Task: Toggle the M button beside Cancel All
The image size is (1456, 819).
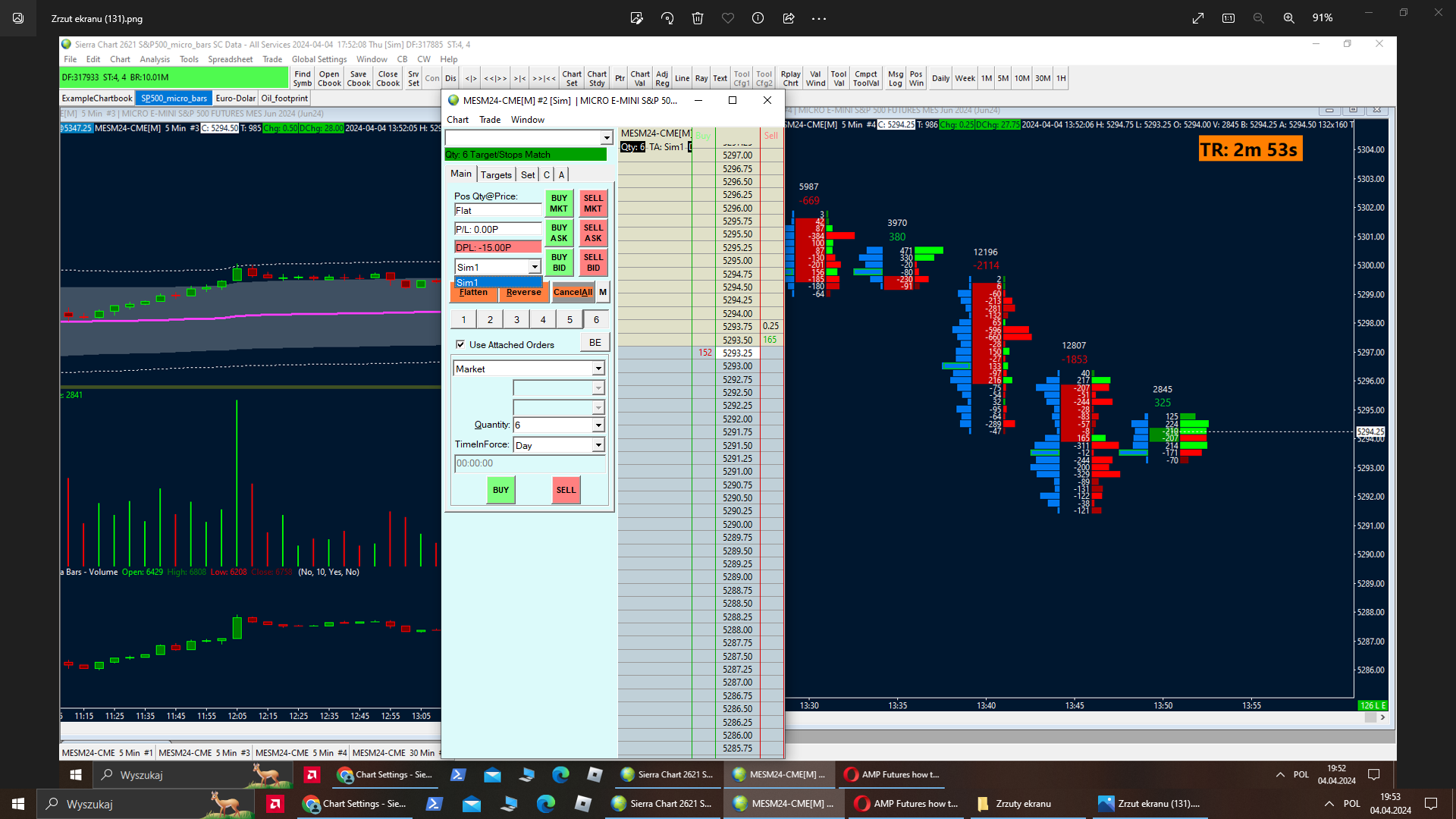Action: click(603, 292)
